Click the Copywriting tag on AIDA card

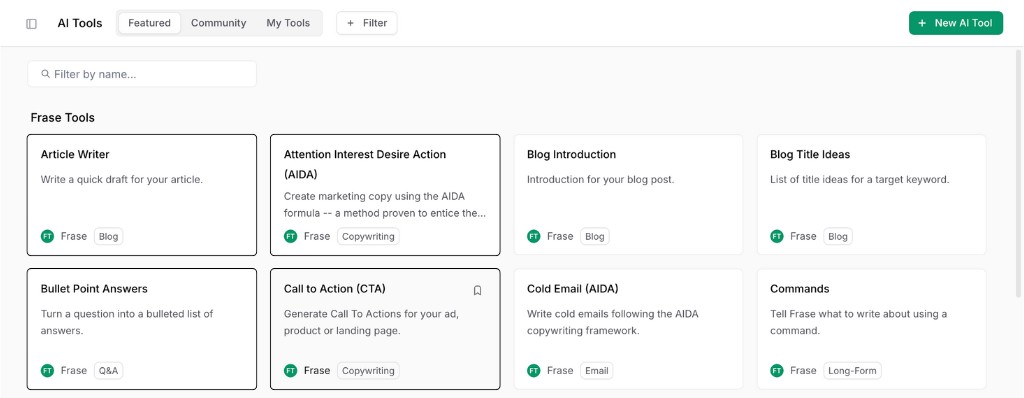click(x=368, y=237)
